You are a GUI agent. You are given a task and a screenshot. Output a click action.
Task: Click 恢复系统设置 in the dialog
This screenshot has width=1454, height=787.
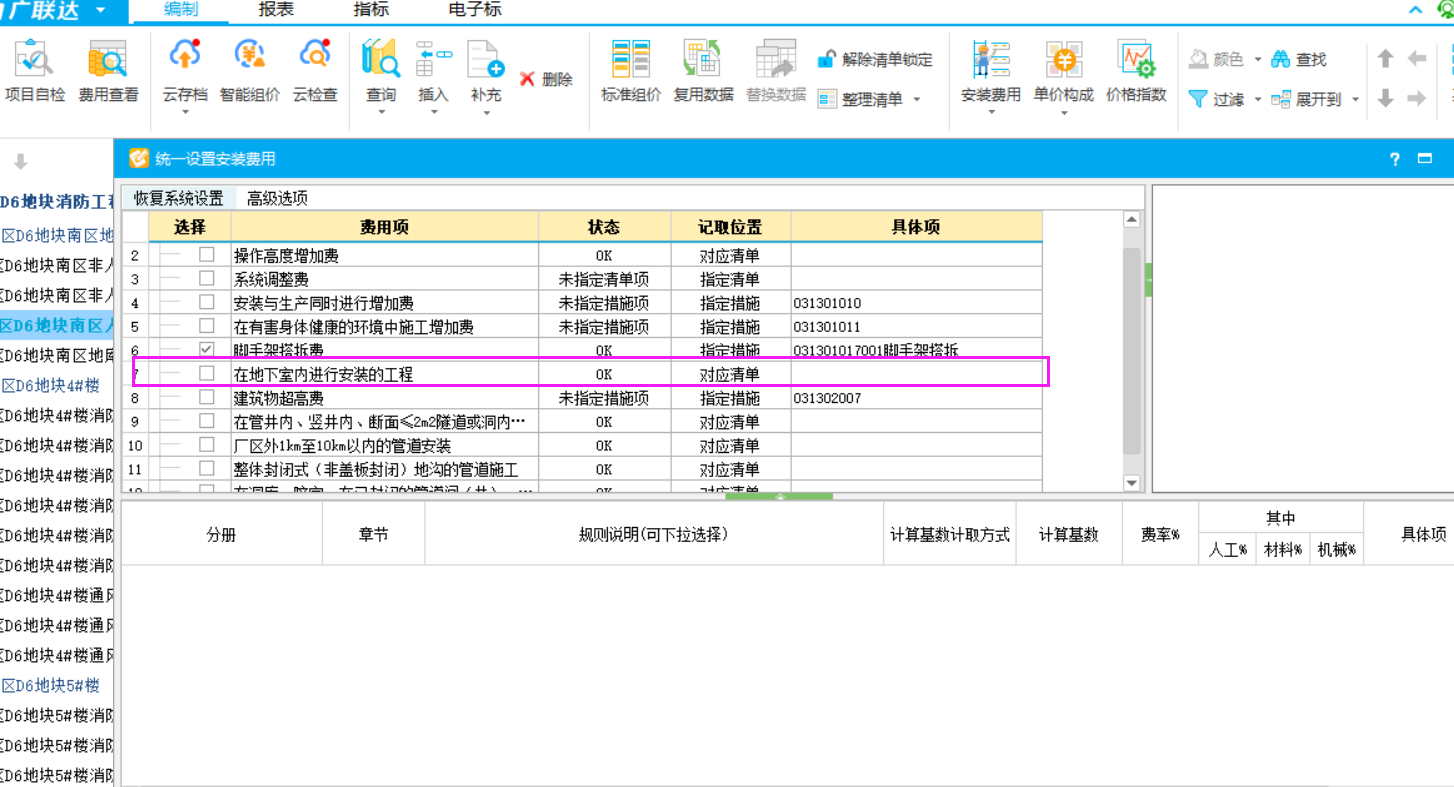(179, 198)
